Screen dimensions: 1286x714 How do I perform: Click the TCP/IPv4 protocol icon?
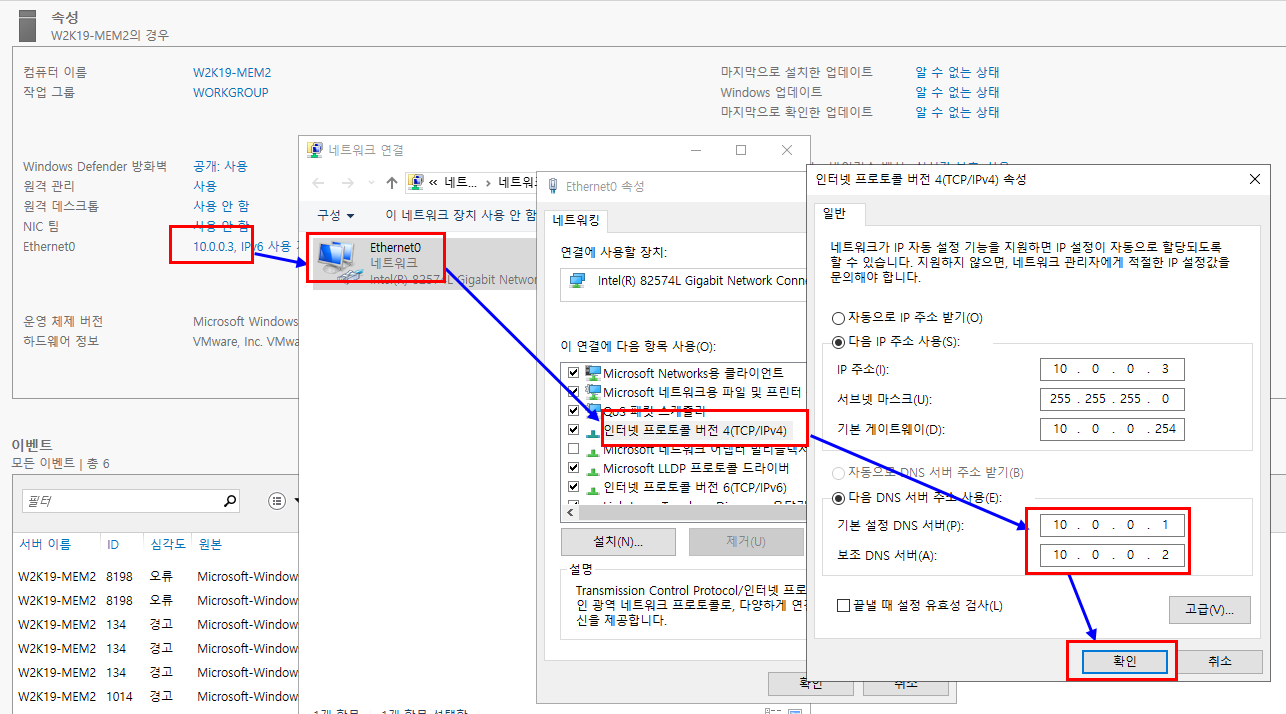point(593,430)
